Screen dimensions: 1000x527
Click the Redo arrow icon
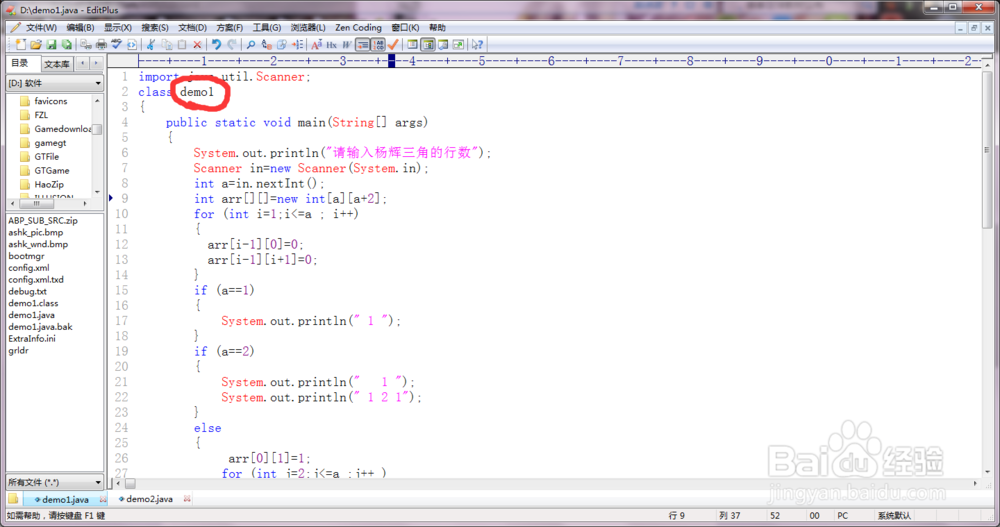click(x=232, y=44)
